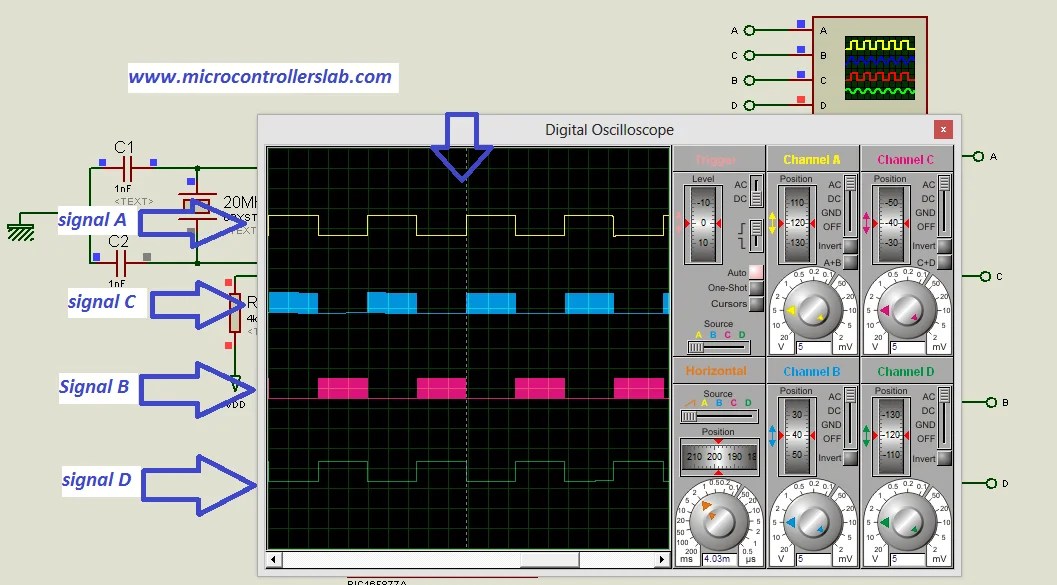Click the Horizontal Position thumbwheel
The image size is (1057, 585).
(719, 457)
